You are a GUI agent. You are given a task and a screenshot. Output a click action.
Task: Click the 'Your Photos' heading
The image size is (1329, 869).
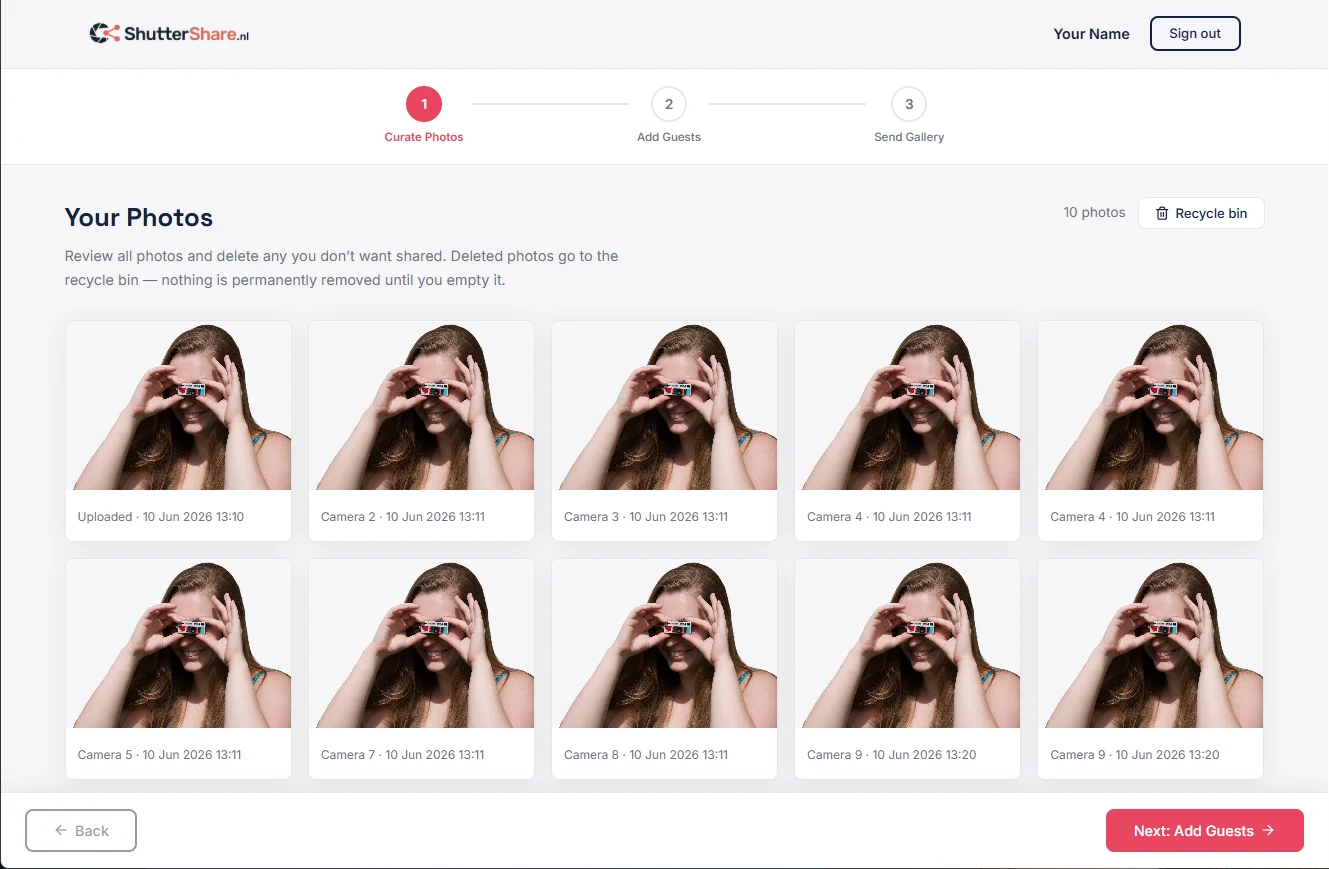pyautogui.click(x=139, y=218)
